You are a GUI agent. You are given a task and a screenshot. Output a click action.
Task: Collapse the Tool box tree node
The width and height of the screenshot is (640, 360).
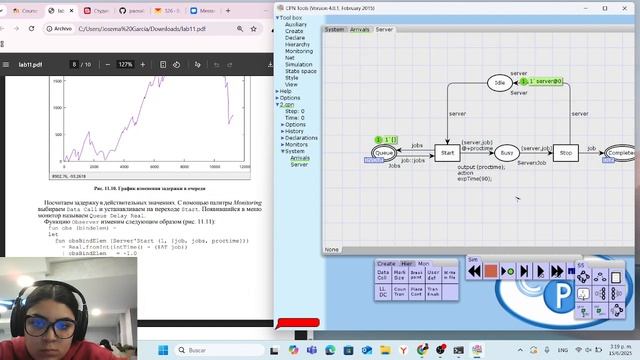click(x=278, y=18)
